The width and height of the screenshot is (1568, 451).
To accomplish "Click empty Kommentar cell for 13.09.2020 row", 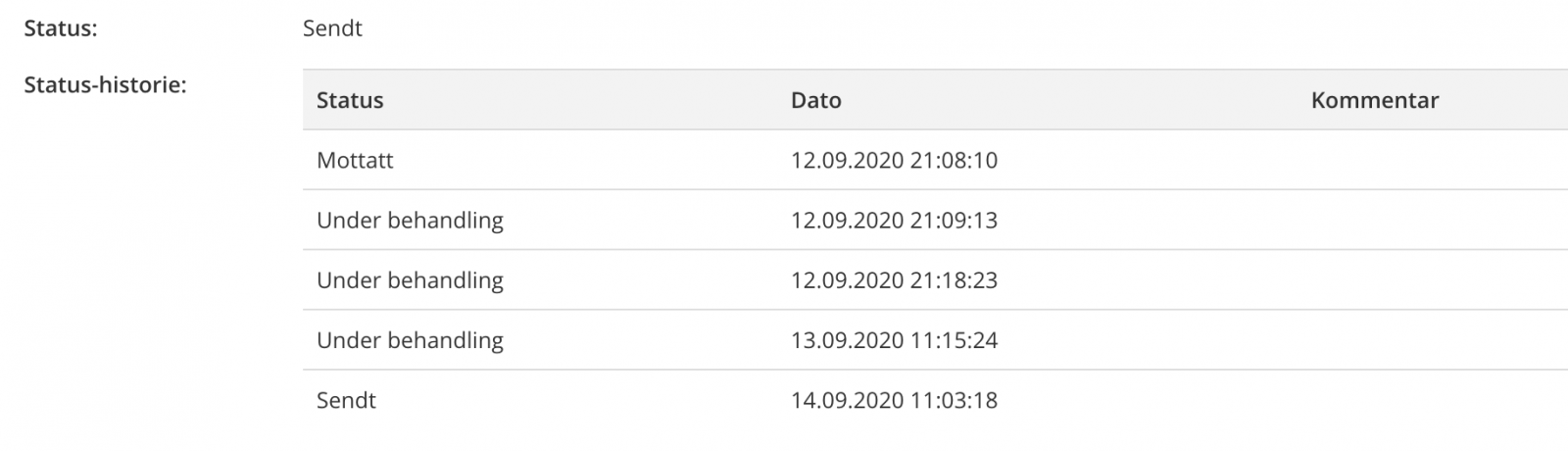I will tap(1374, 340).
